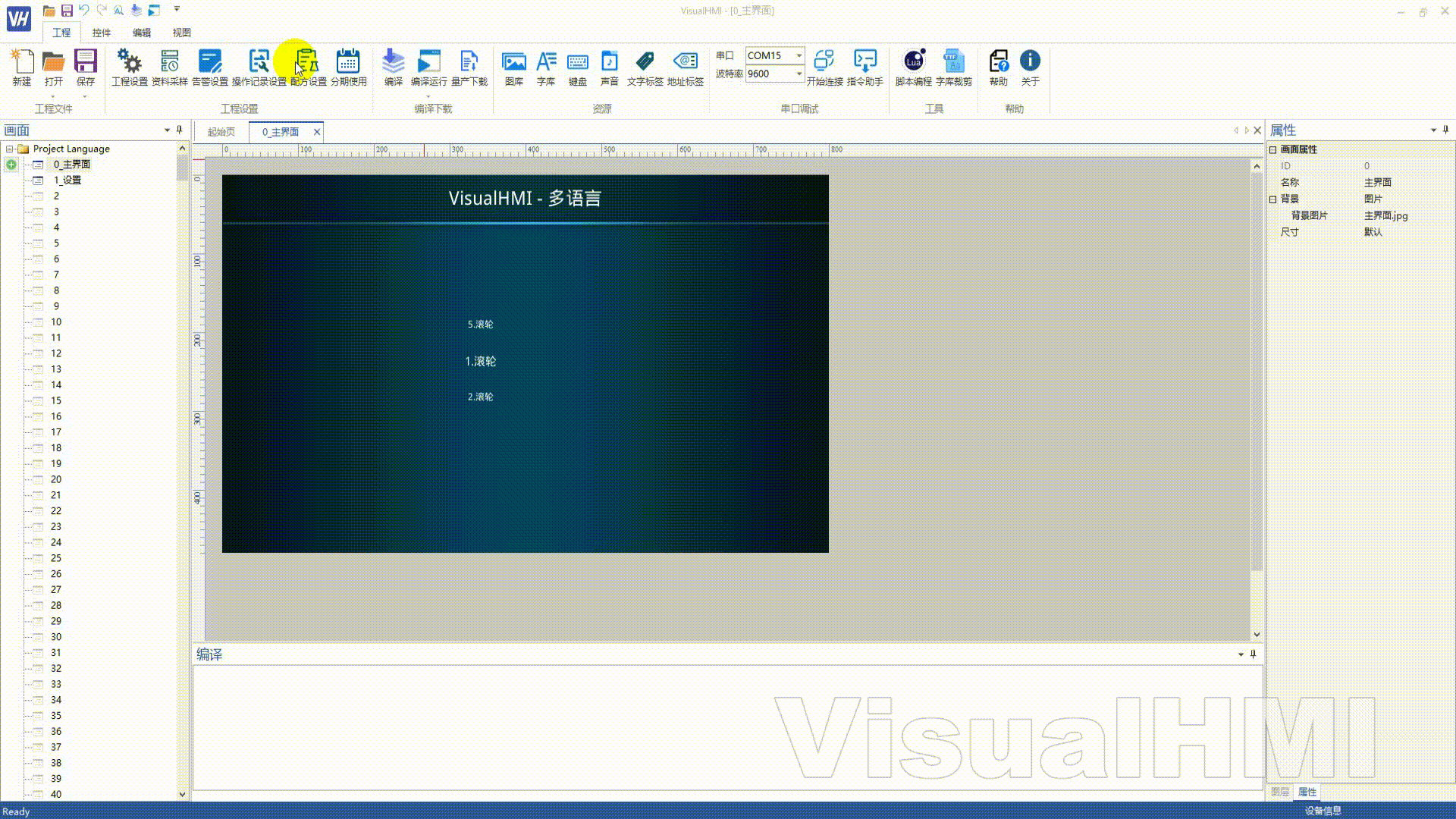Viewport: 1456px width, 819px height.
Task: Select the 0_主界面 screen in tree
Action: click(72, 165)
